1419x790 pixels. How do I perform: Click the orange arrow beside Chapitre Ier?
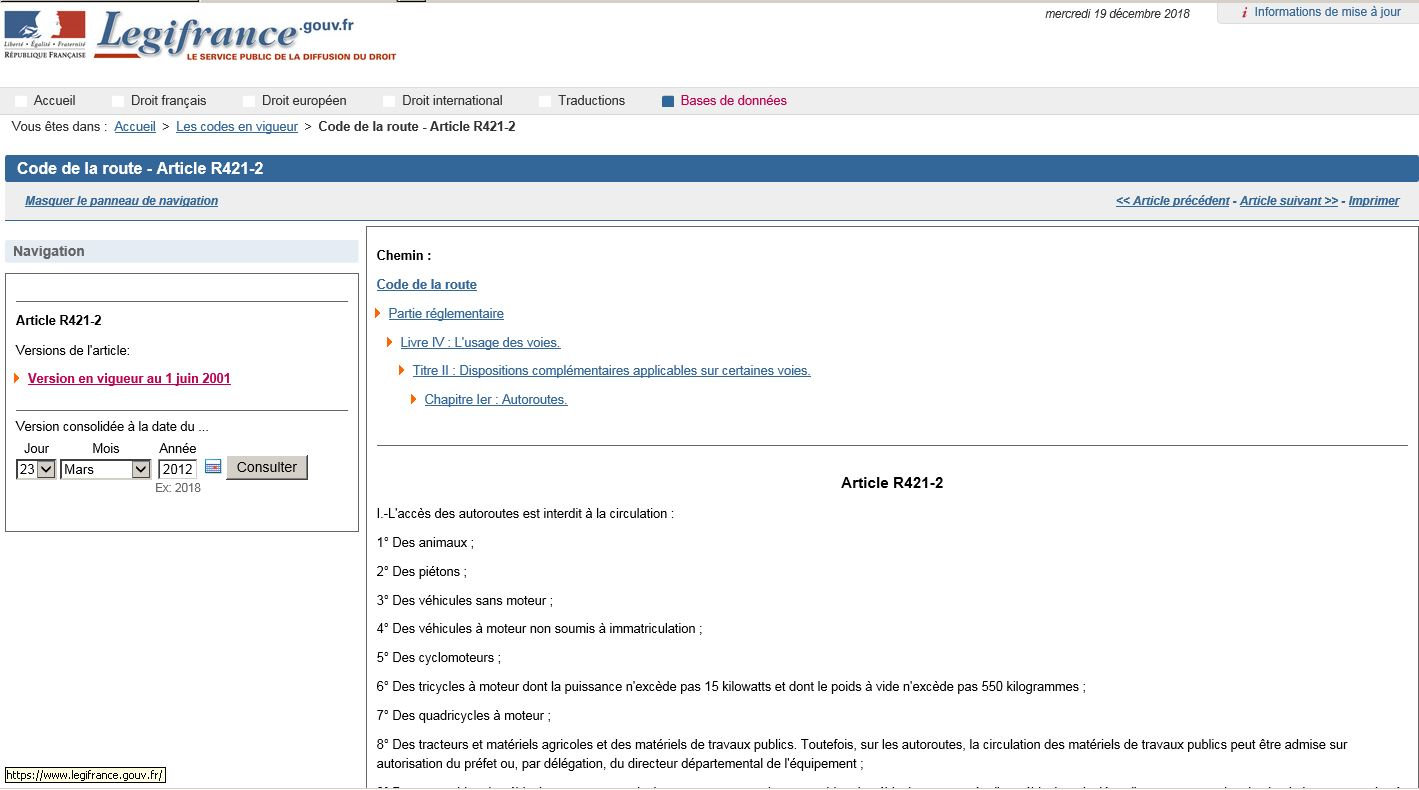415,400
